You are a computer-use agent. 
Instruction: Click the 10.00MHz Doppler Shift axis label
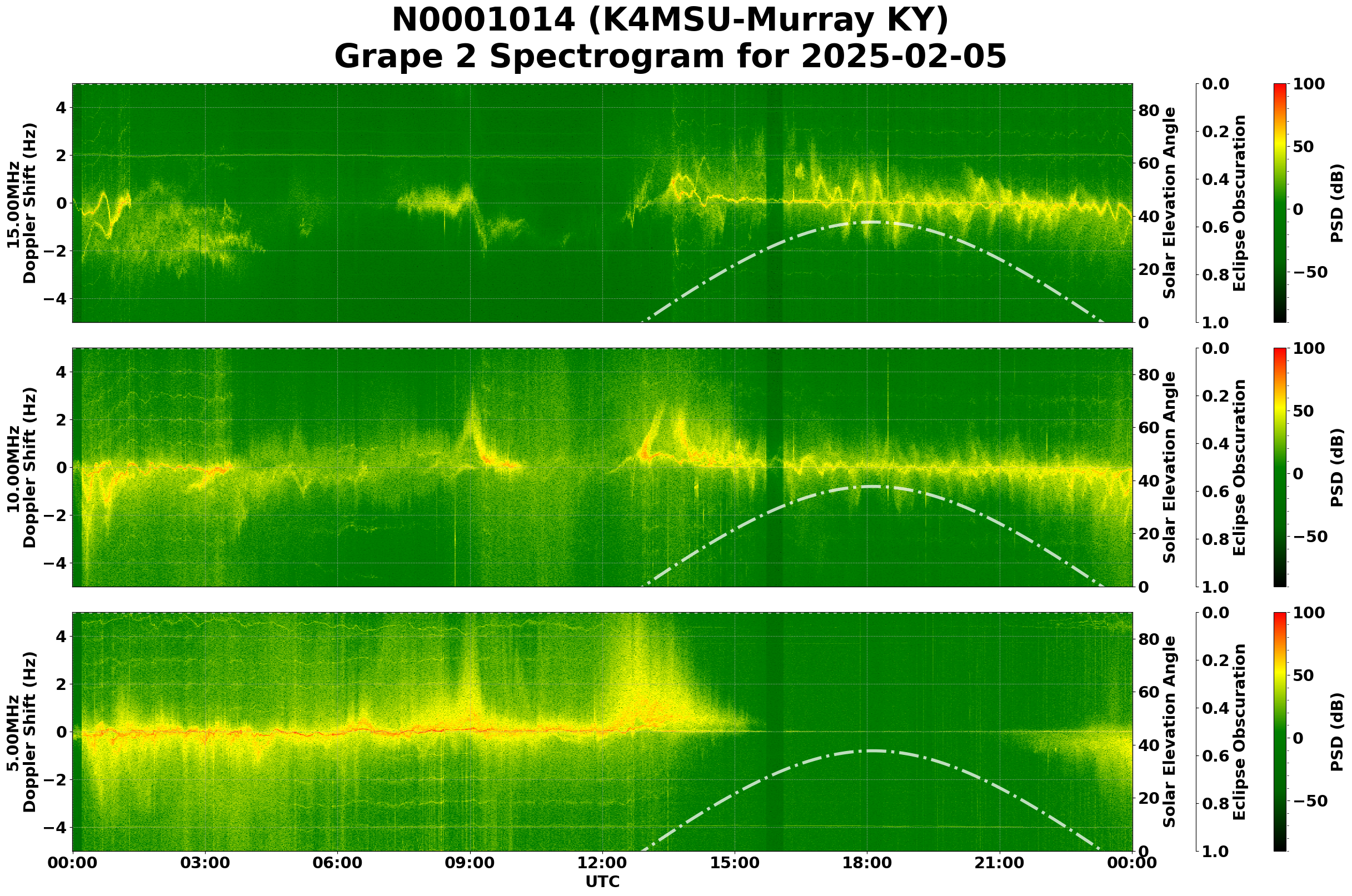(22, 467)
